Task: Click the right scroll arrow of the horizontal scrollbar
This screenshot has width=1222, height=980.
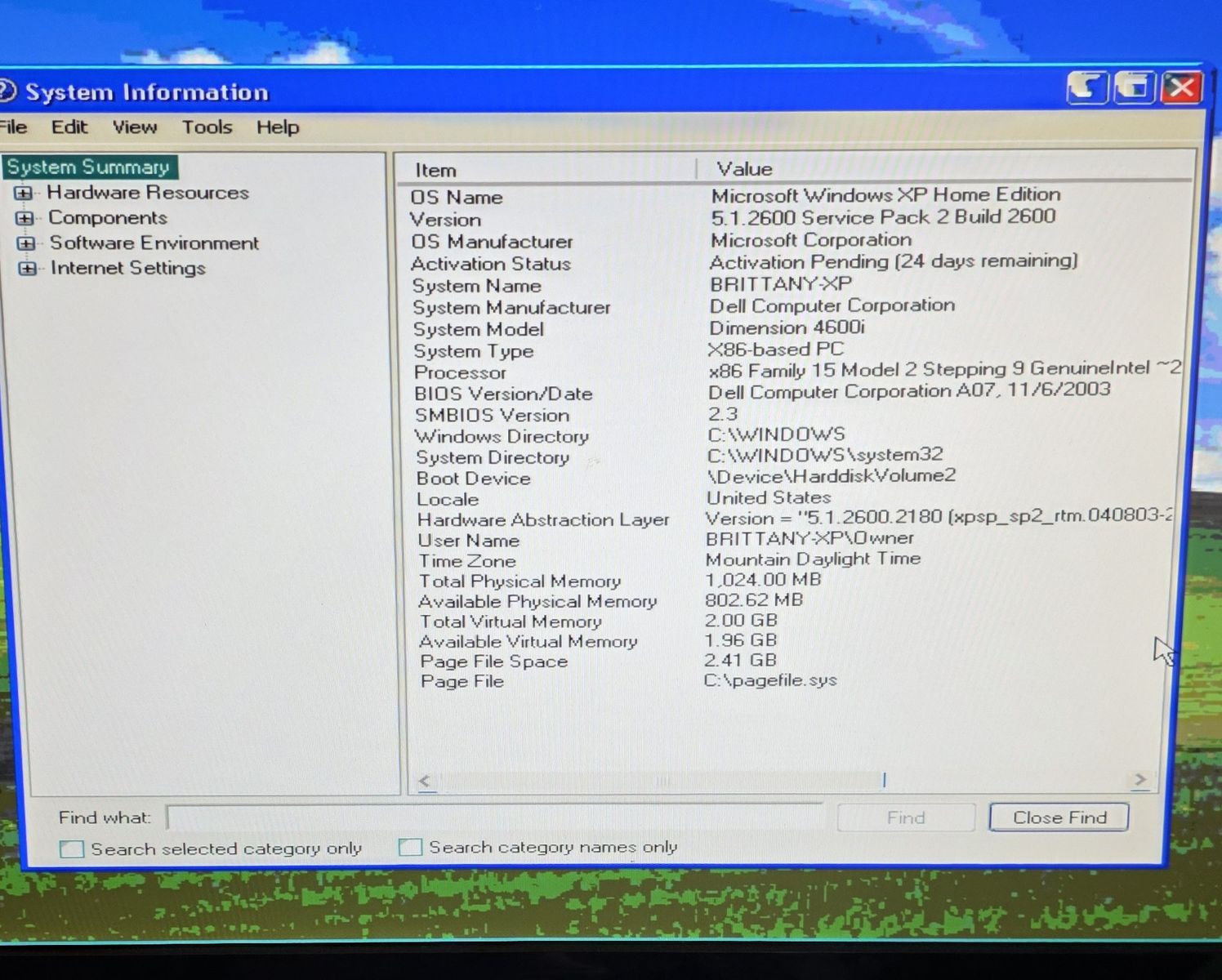Action: coord(1139,780)
